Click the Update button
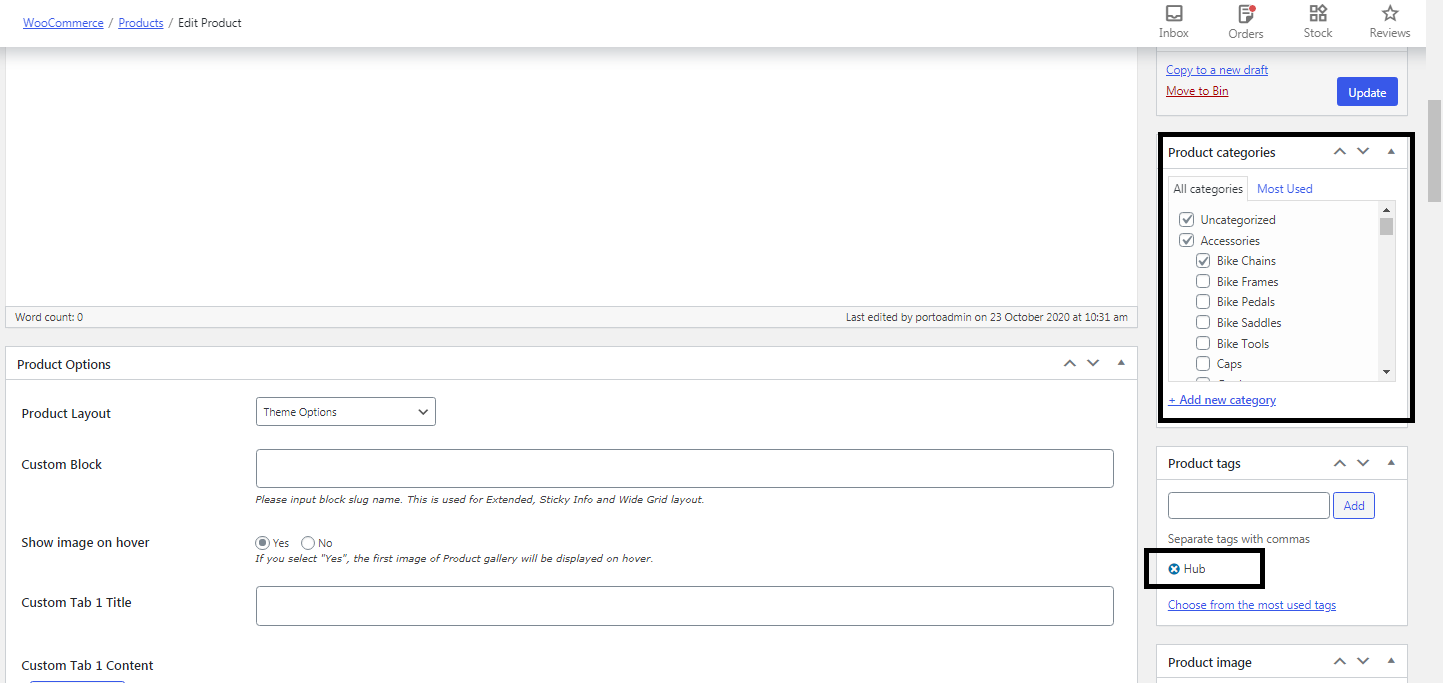This screenshot has height=683, width=1443. tap(1367, 92)
